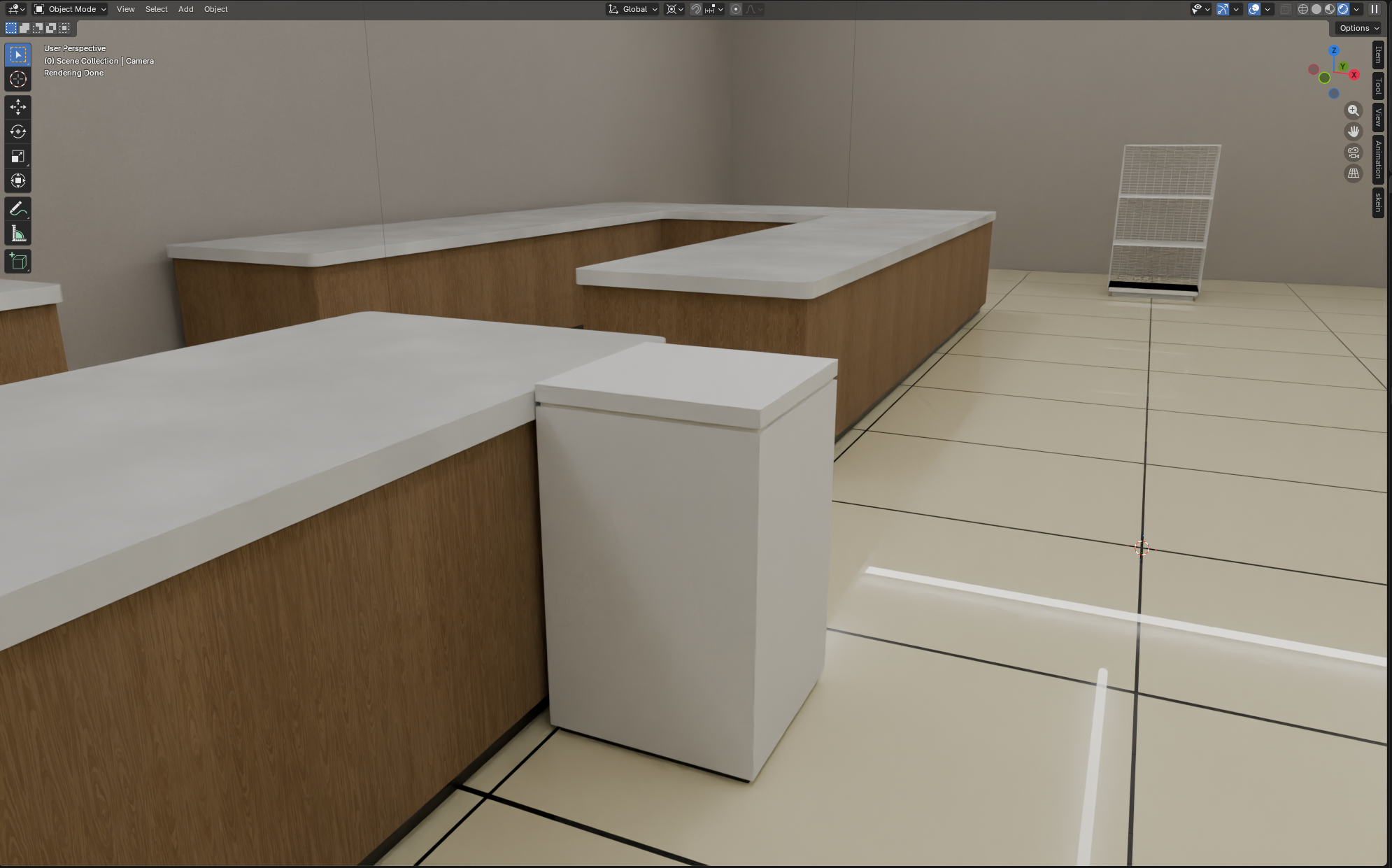Expand the Options dropdown
This screenshot has width=1392, height=868.
tap(1359, 28)
